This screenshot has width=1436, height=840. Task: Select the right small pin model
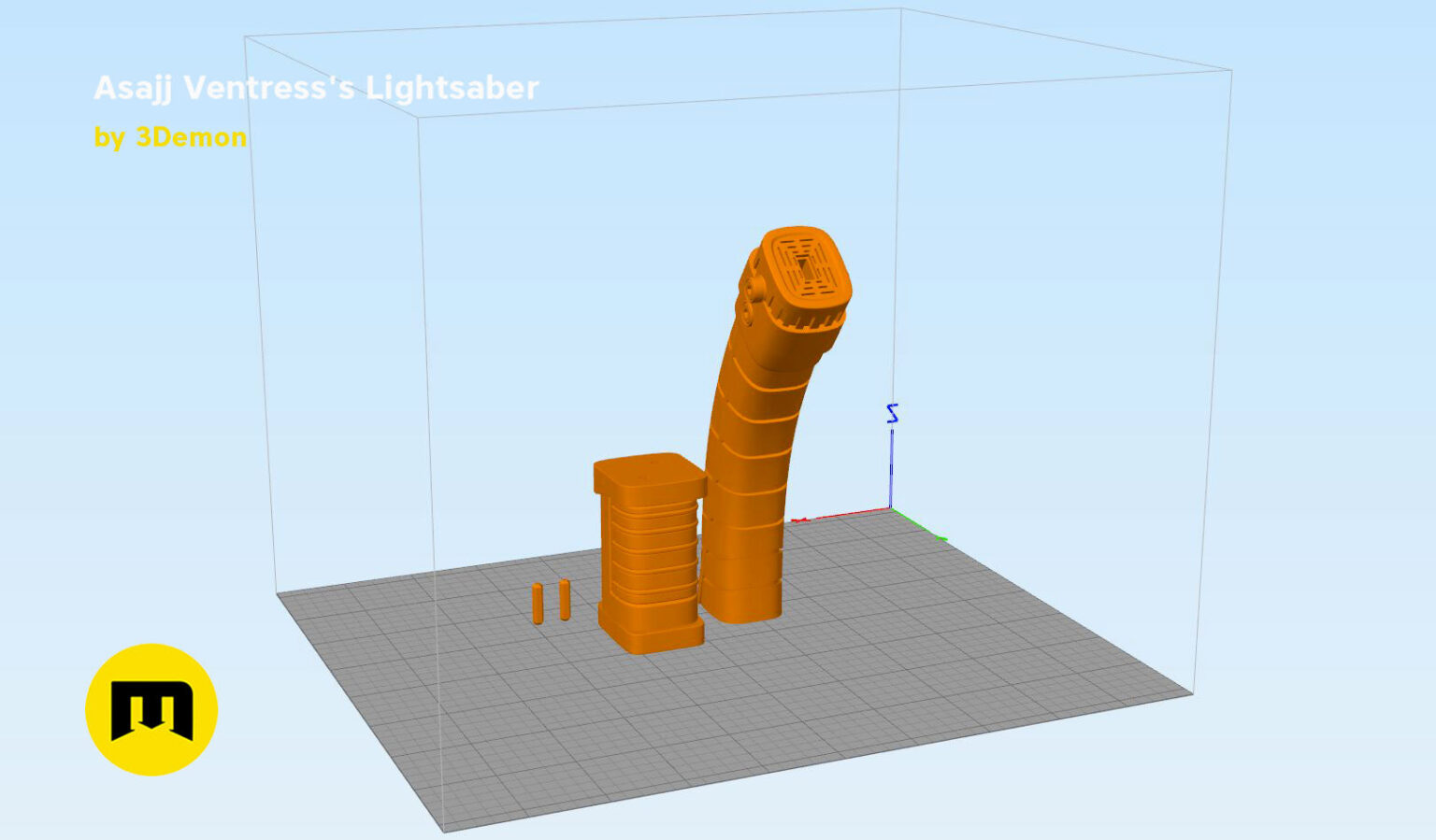point(565,600)
